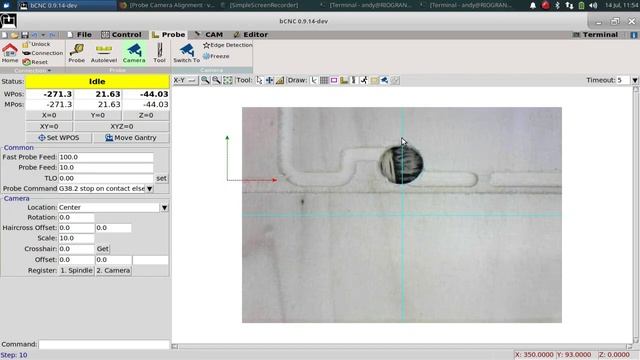Screen dimensions: 640x360
Task: Click the XYZ=0 button
Action: (x=122, y=127)
